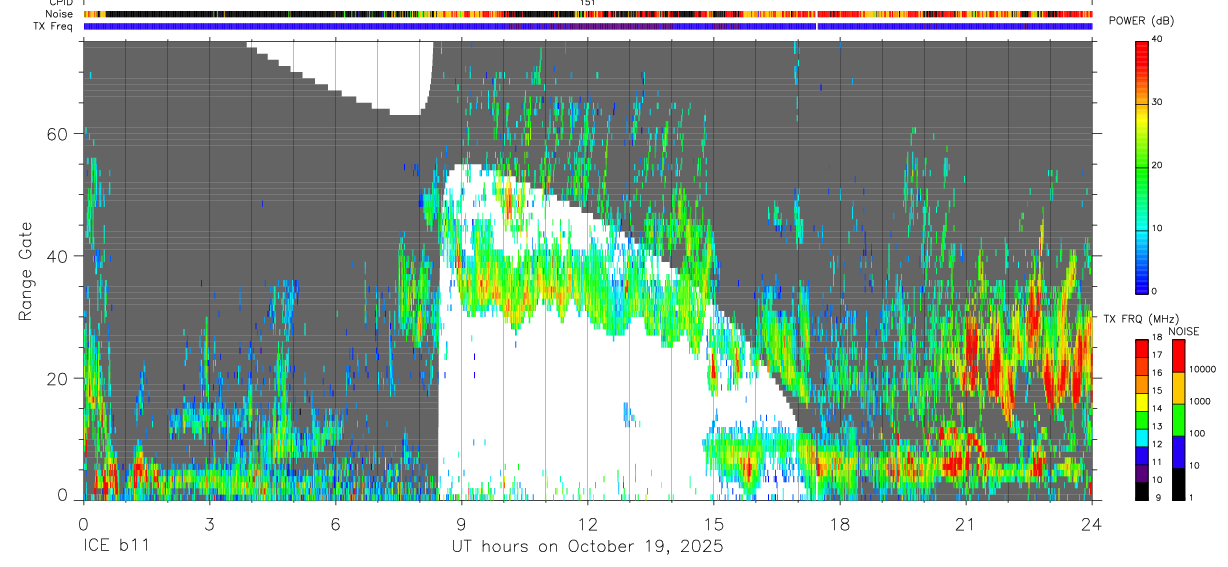
Task: Click the noise scale value 10000
Action: point(1202,370)
